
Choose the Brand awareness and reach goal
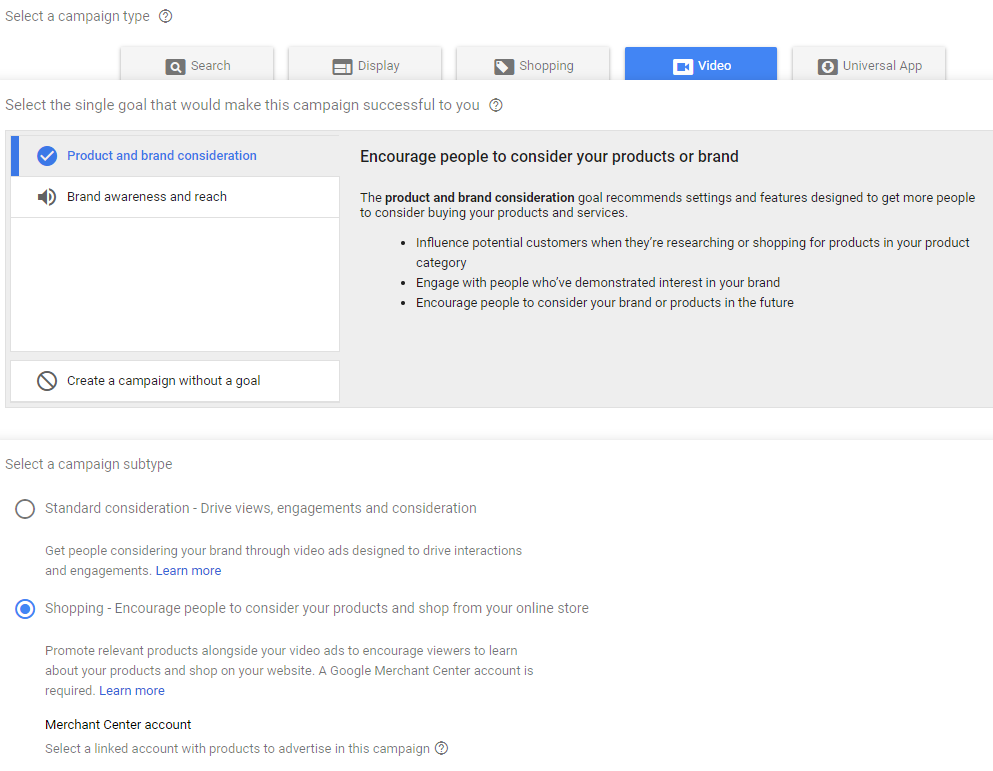coord(147,197)
